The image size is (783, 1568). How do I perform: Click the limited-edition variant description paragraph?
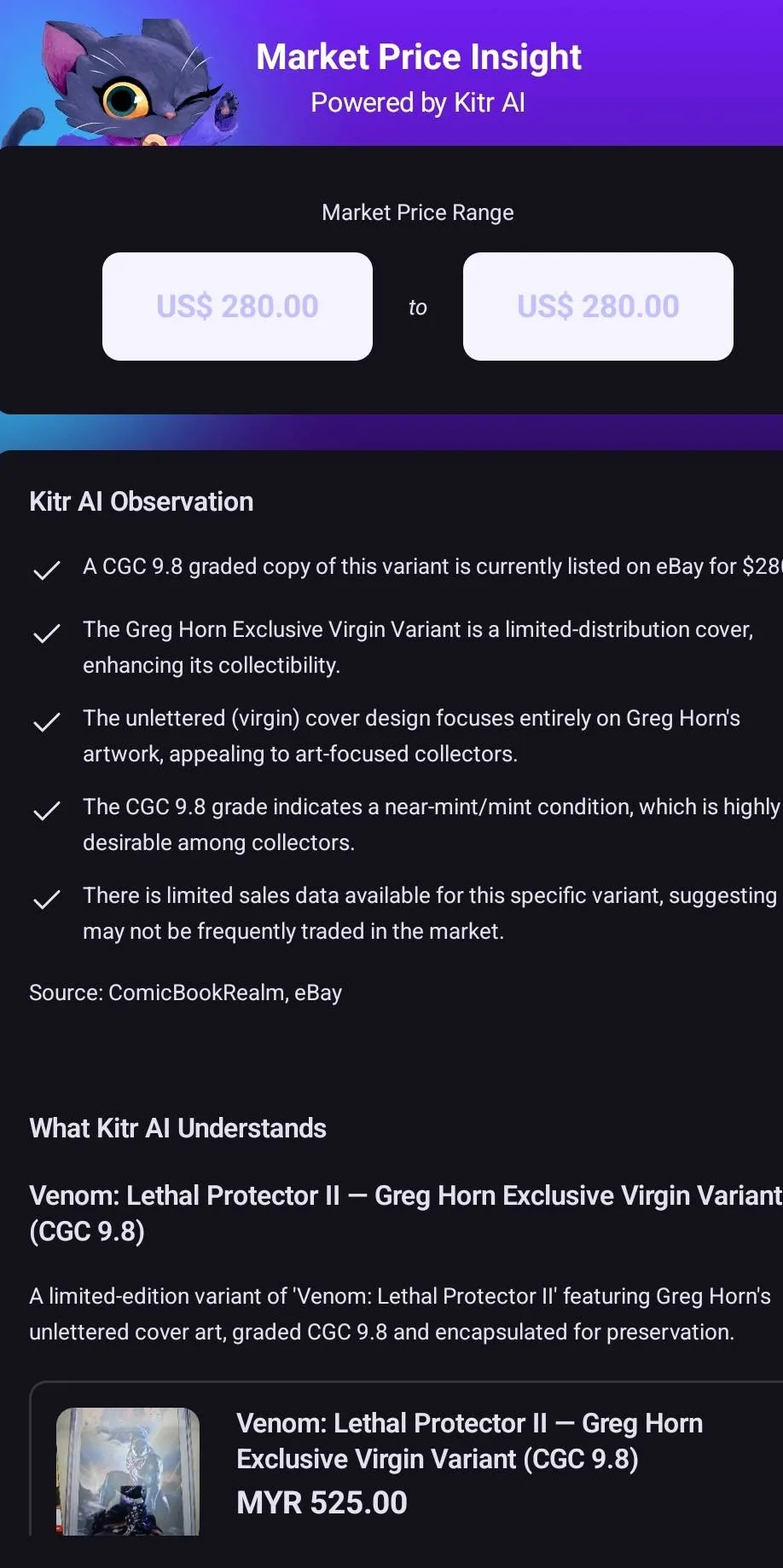(399, 1314)
